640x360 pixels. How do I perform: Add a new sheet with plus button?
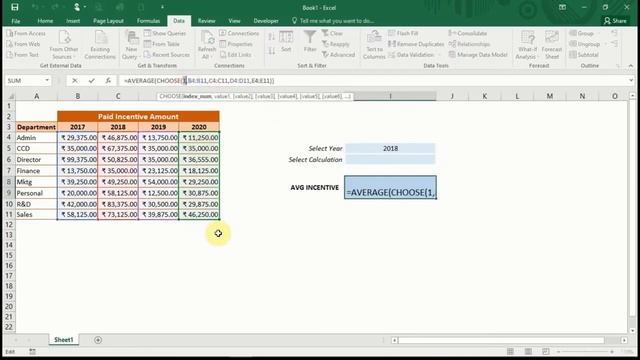click(98, 340)
